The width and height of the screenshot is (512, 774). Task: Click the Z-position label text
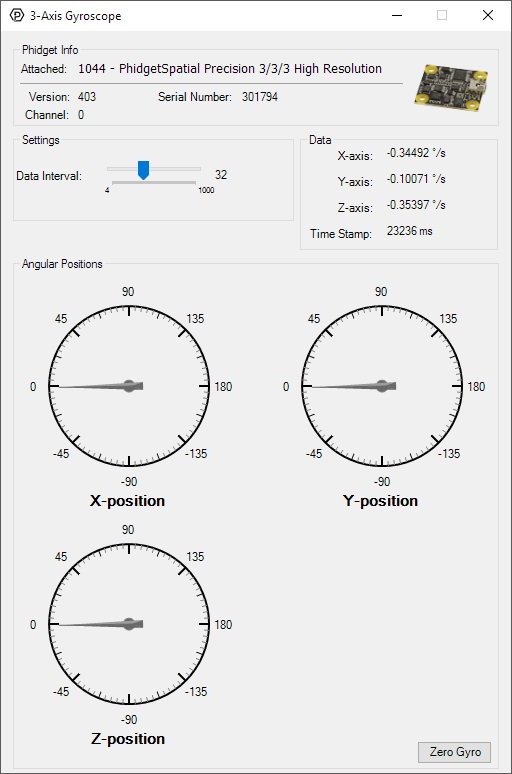click(x=128, y=738)
